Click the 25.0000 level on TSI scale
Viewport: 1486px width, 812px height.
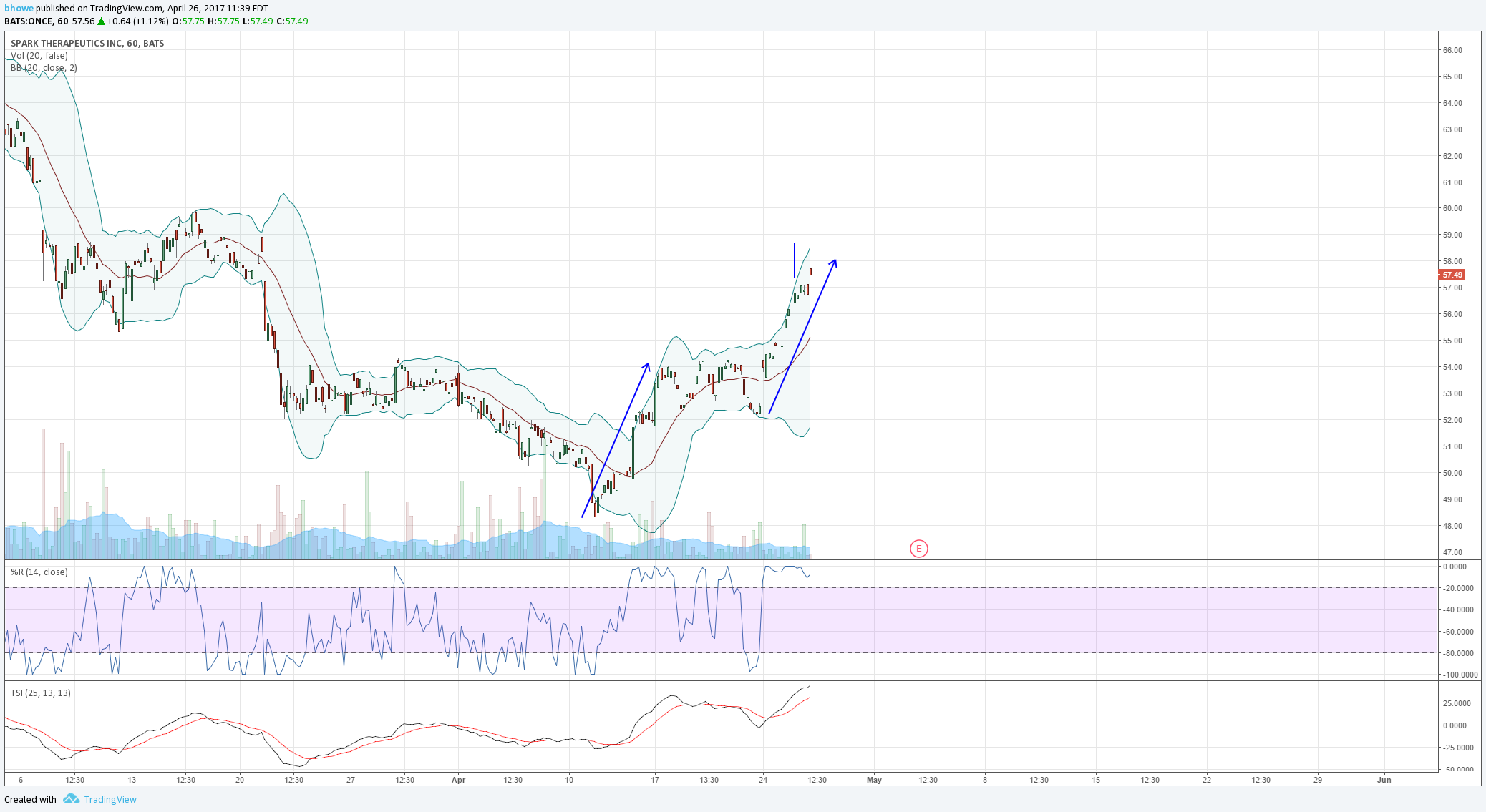coord(1457,703)
